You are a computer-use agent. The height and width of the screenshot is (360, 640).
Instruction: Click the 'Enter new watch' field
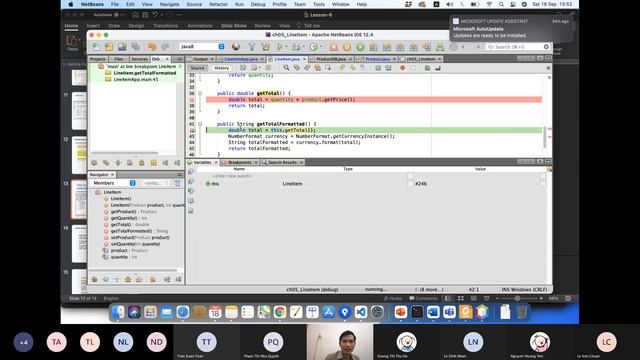(x=232, y=176)
